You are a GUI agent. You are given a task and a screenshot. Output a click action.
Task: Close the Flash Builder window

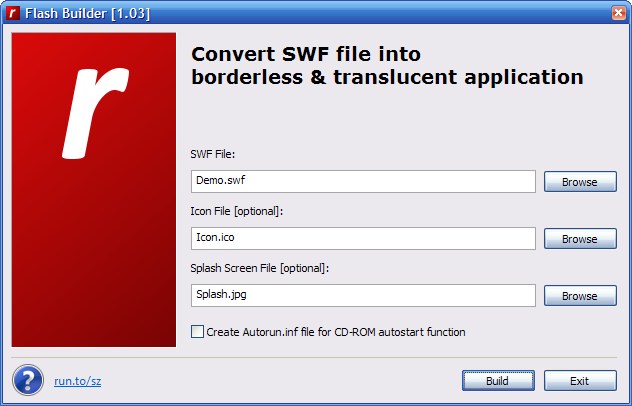point(619,13)
